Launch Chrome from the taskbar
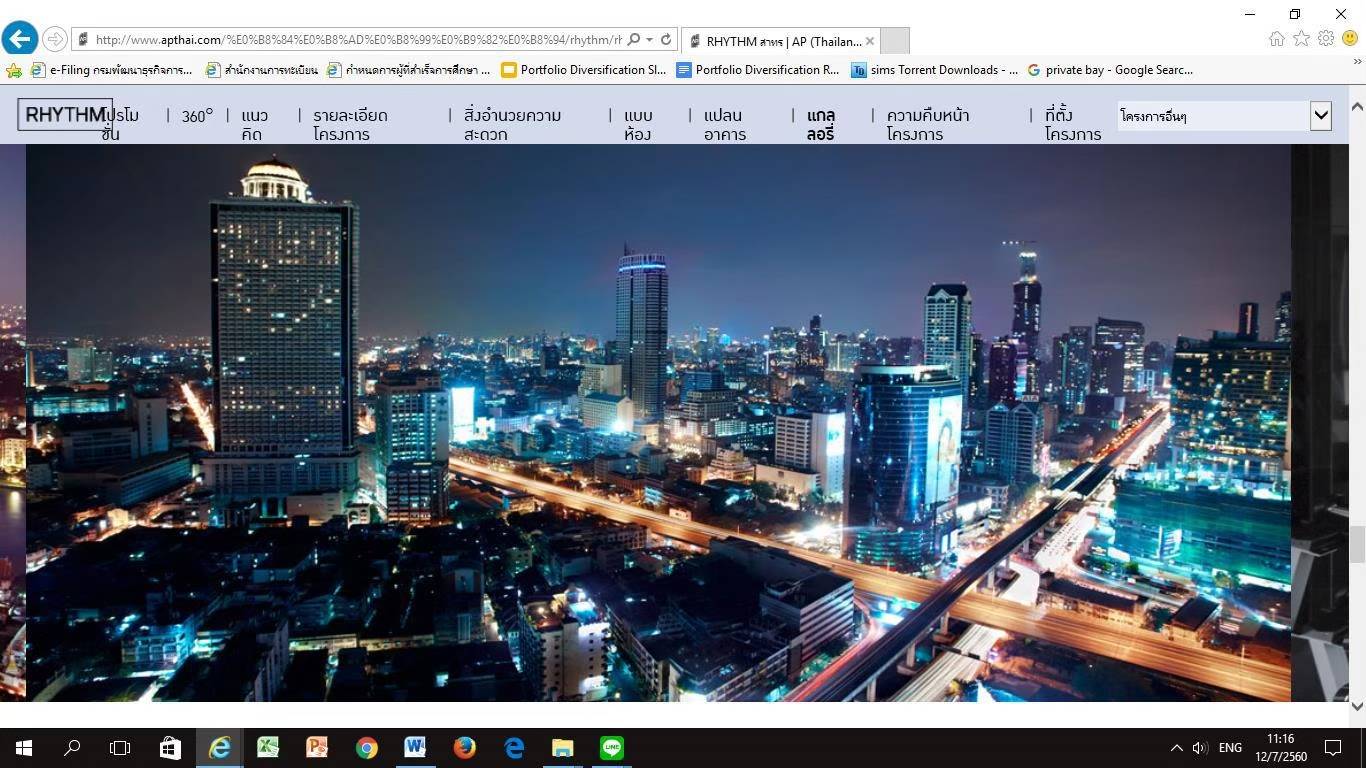This screenshot has height=768, width=1366. click(x=365, y=747)
